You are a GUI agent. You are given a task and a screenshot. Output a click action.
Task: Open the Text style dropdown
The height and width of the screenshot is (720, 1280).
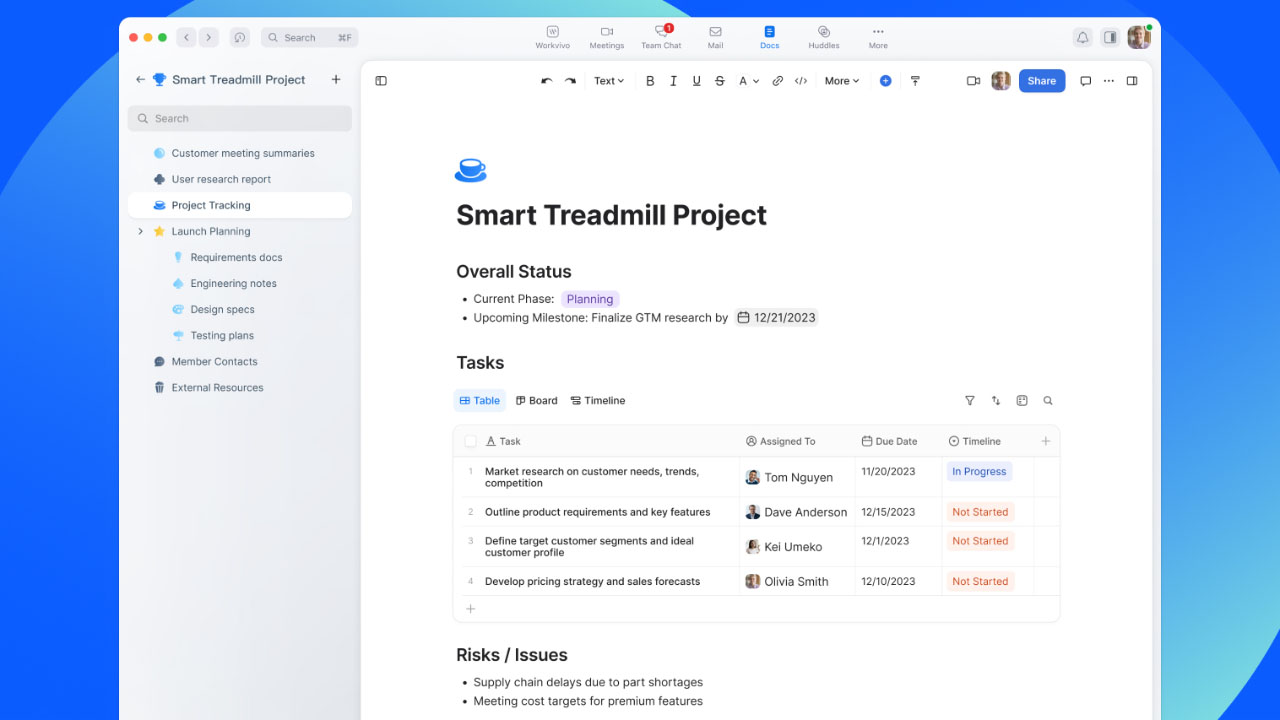[608, 81]
